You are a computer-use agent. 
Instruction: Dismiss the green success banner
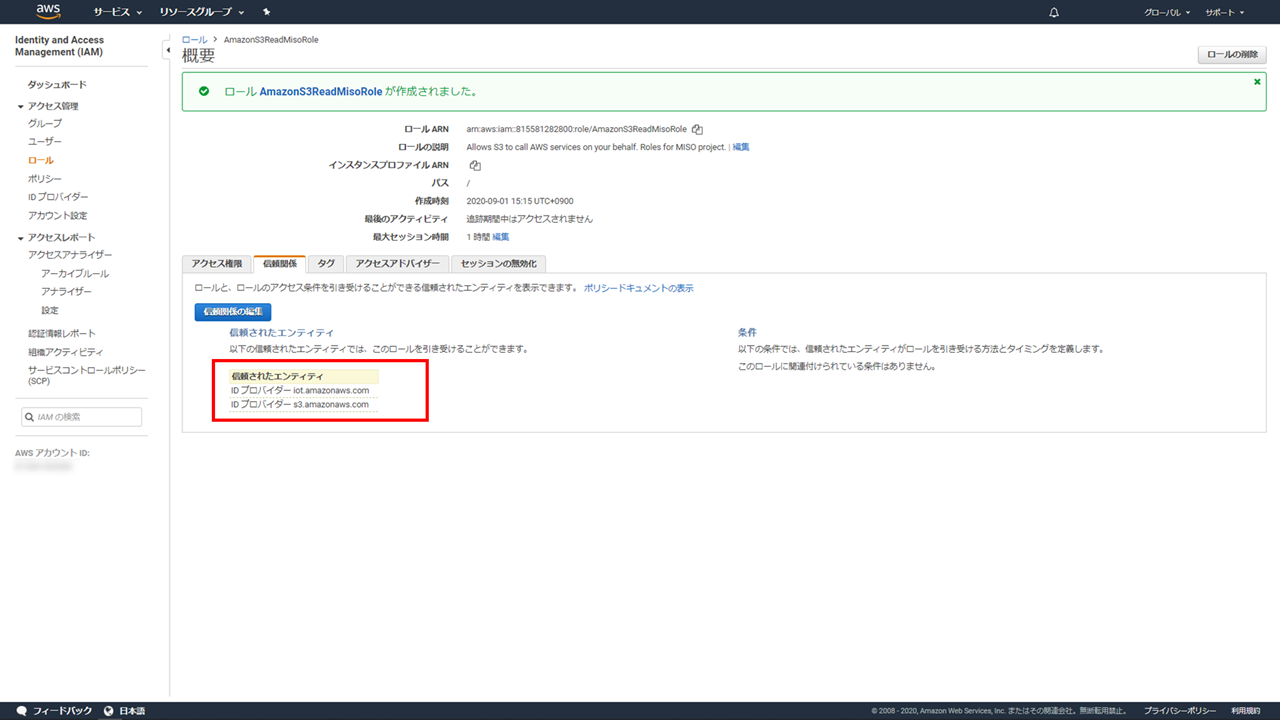click(1257, 82)
